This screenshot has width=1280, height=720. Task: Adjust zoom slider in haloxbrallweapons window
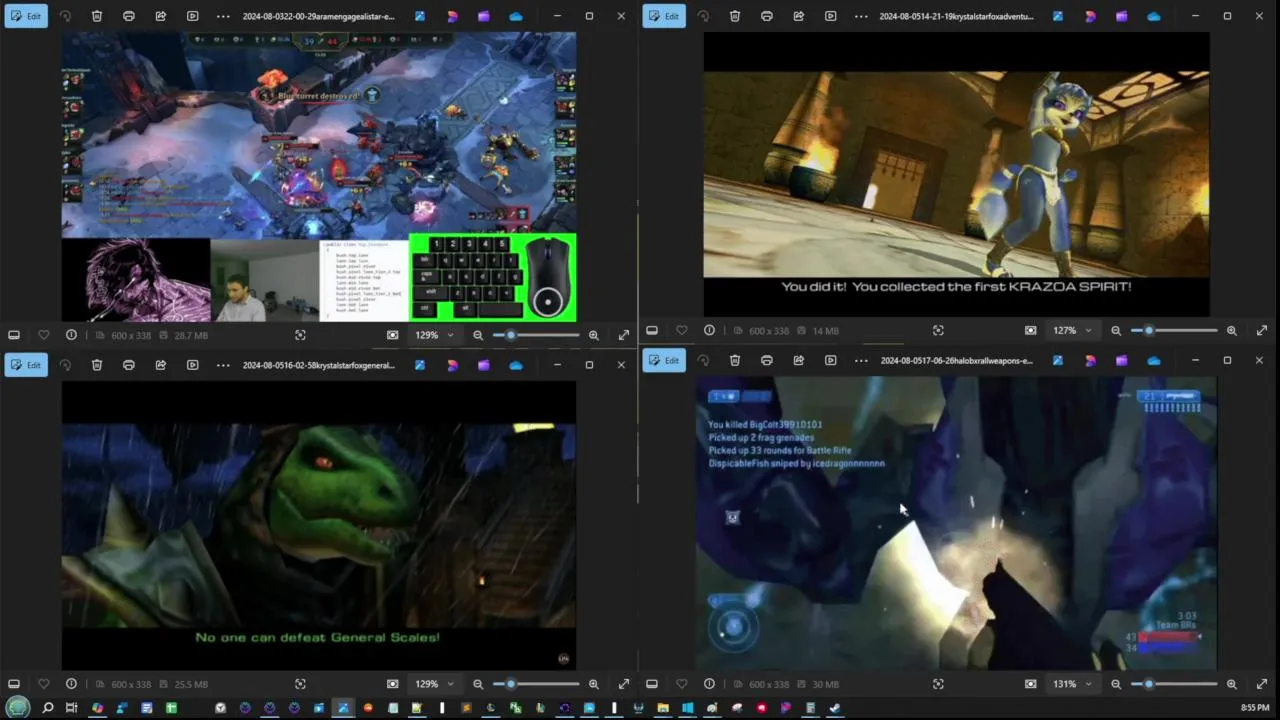pos(1174,684)
